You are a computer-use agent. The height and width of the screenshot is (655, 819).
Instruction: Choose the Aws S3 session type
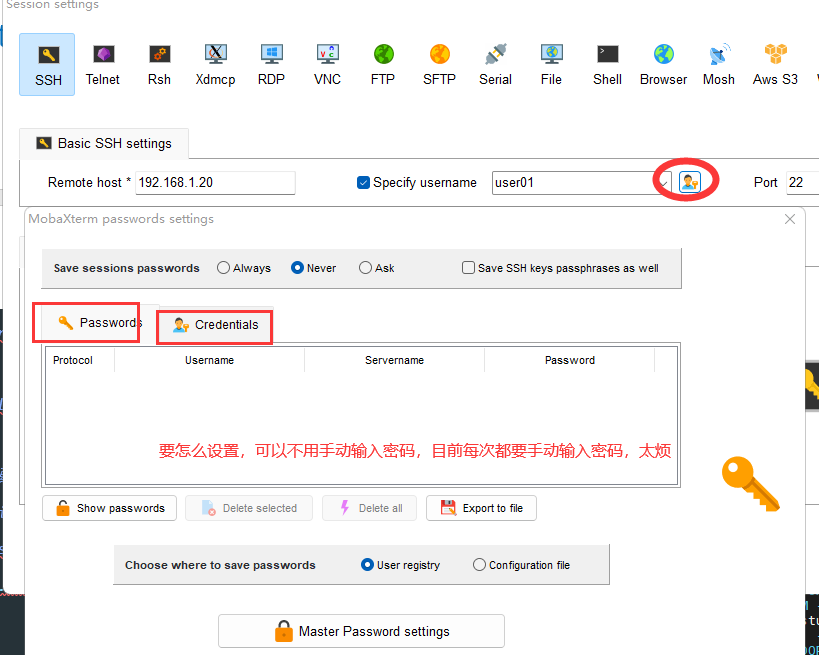click(x=775, y=65)
